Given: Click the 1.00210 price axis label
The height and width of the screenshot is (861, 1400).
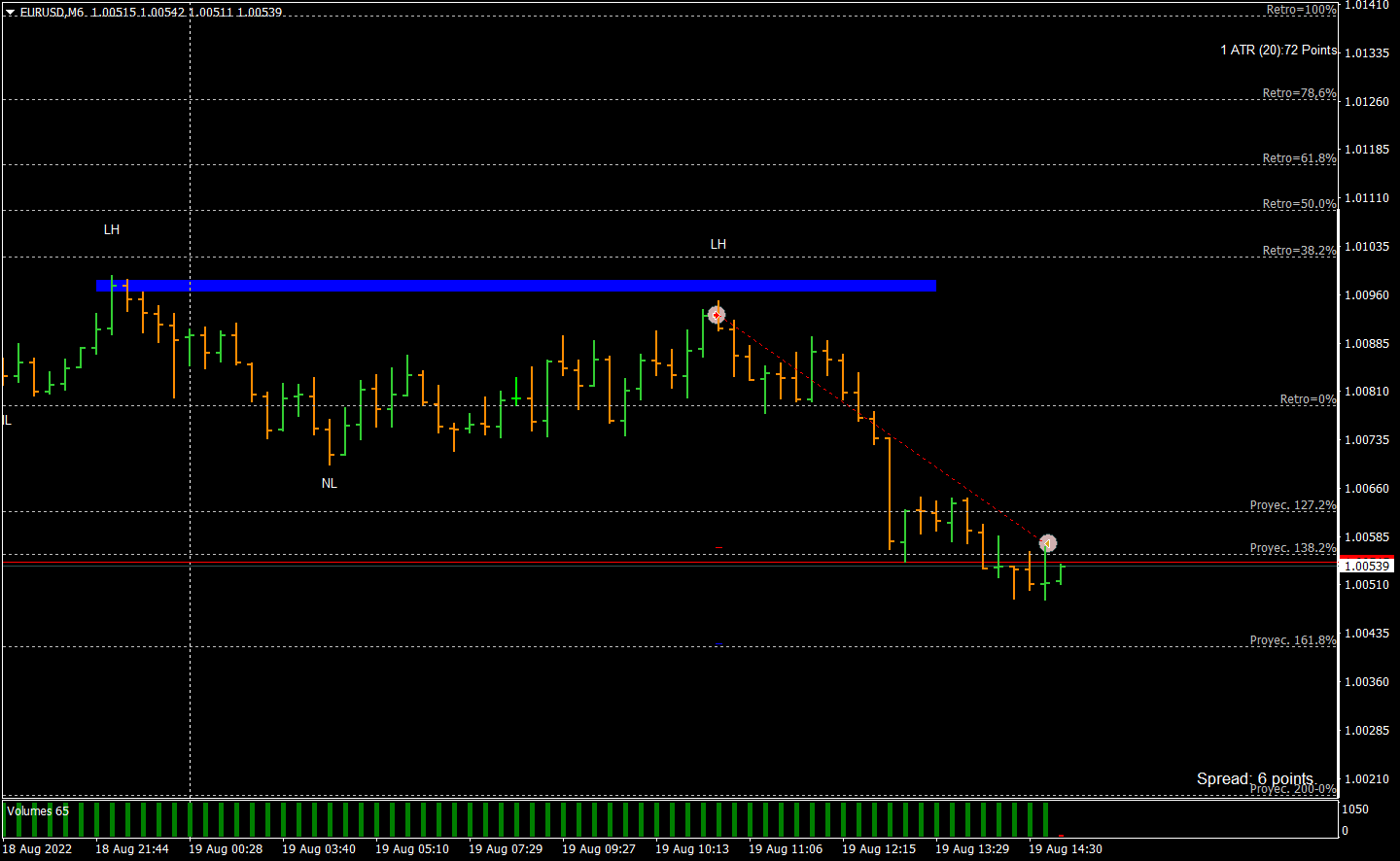Looking at the screenshot, I should click(x=1367, y=779).
